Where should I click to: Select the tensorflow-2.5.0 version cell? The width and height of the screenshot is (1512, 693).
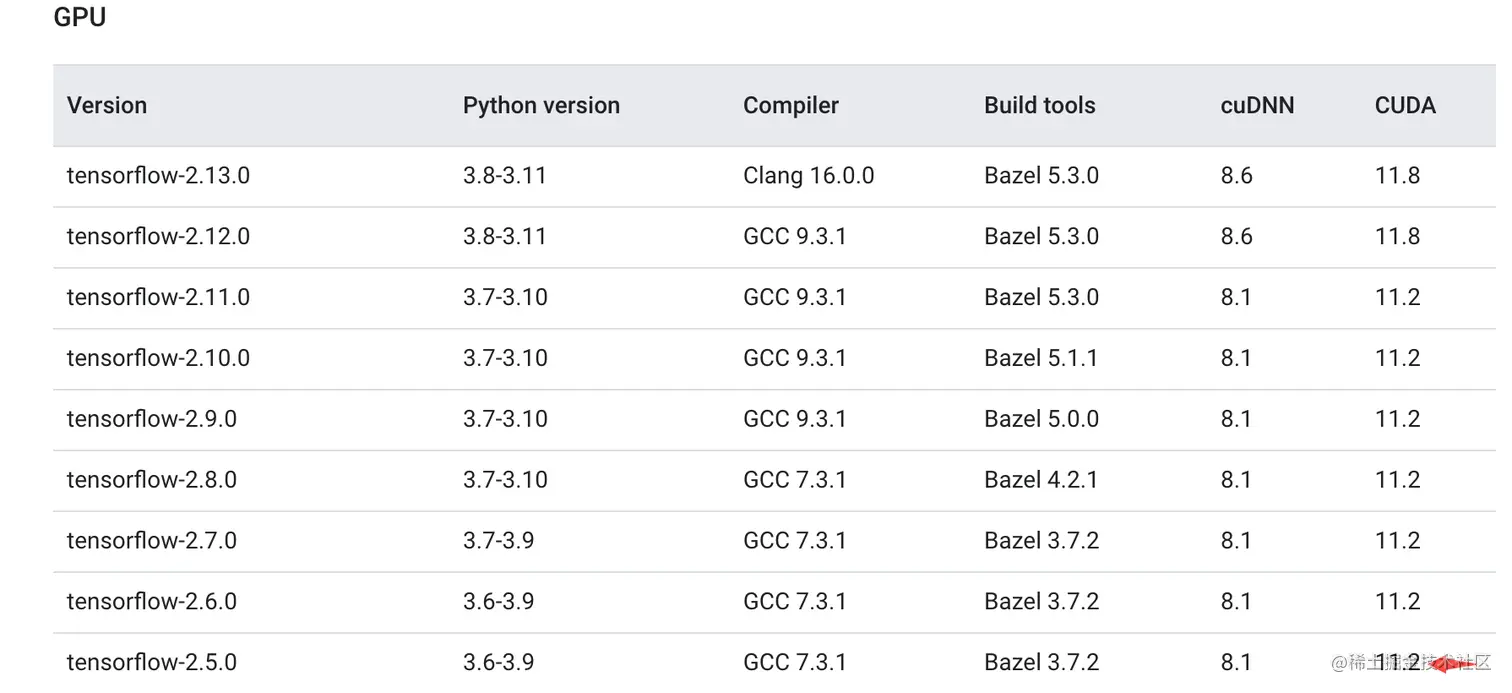[x=152, y=662]
